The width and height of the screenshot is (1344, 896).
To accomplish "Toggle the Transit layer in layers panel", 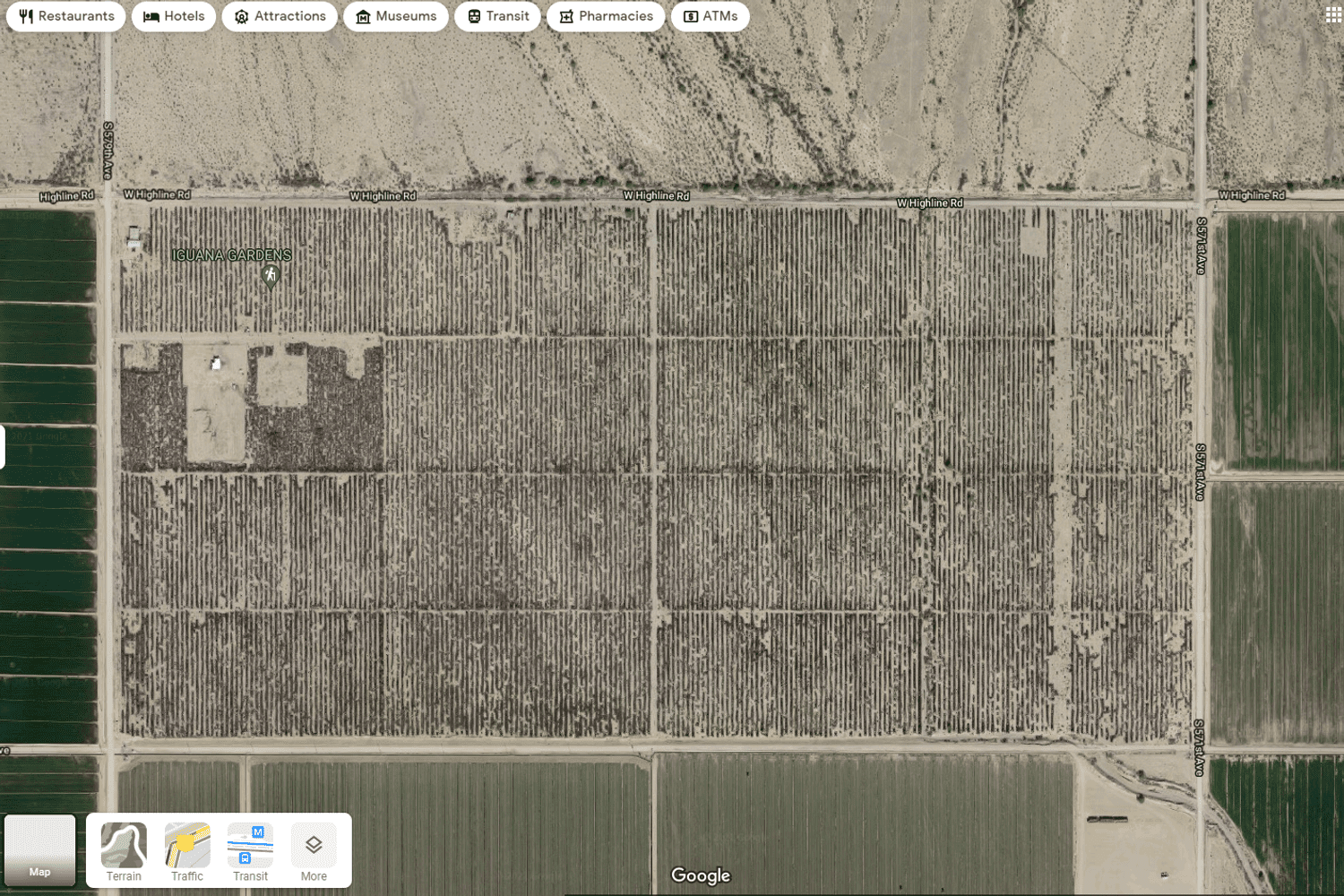I will 250,851.
